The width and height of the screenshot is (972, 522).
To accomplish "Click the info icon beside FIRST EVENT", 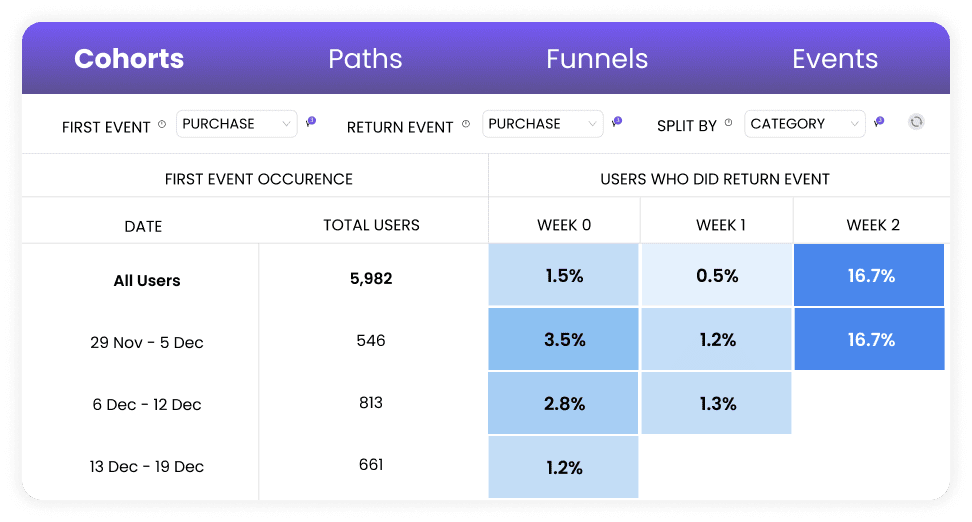I will coord(162,124).
